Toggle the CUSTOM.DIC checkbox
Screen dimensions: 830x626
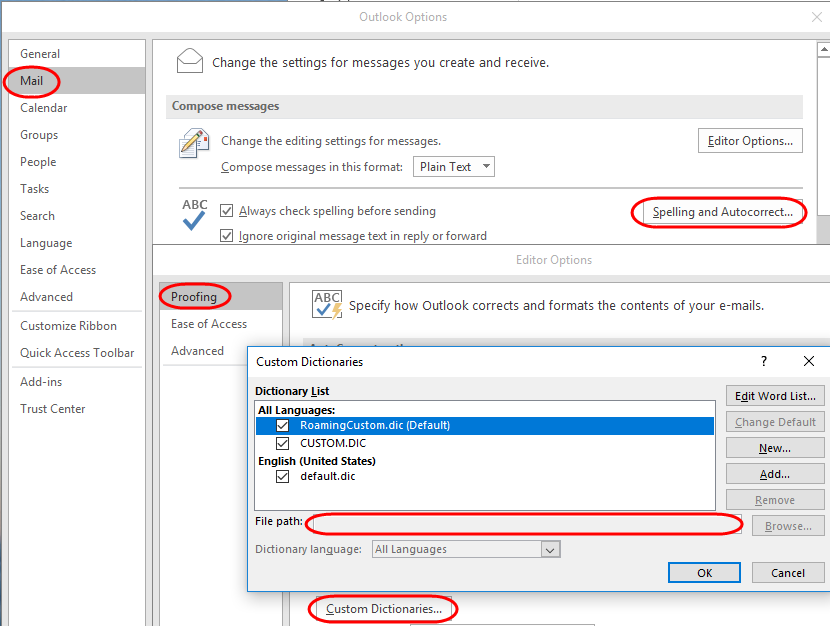tap(283, 443)
